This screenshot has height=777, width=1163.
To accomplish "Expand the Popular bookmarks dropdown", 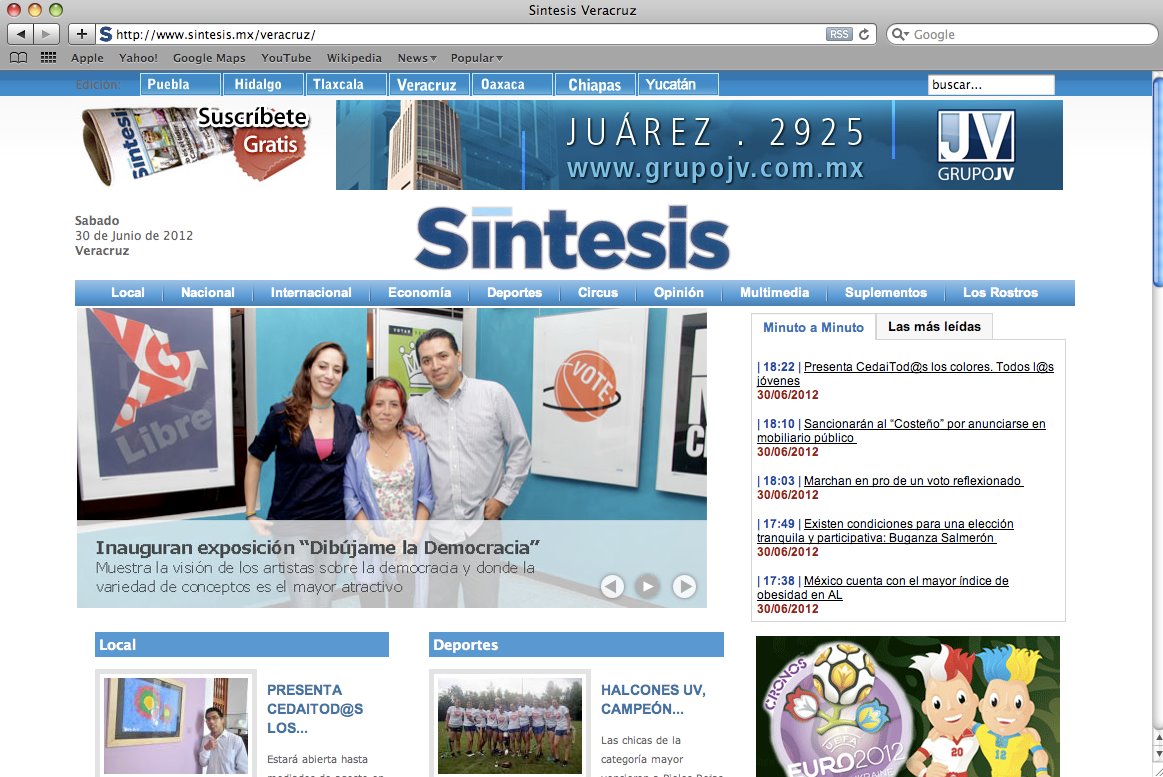I will pyautogui.click(x=476, y=58).
